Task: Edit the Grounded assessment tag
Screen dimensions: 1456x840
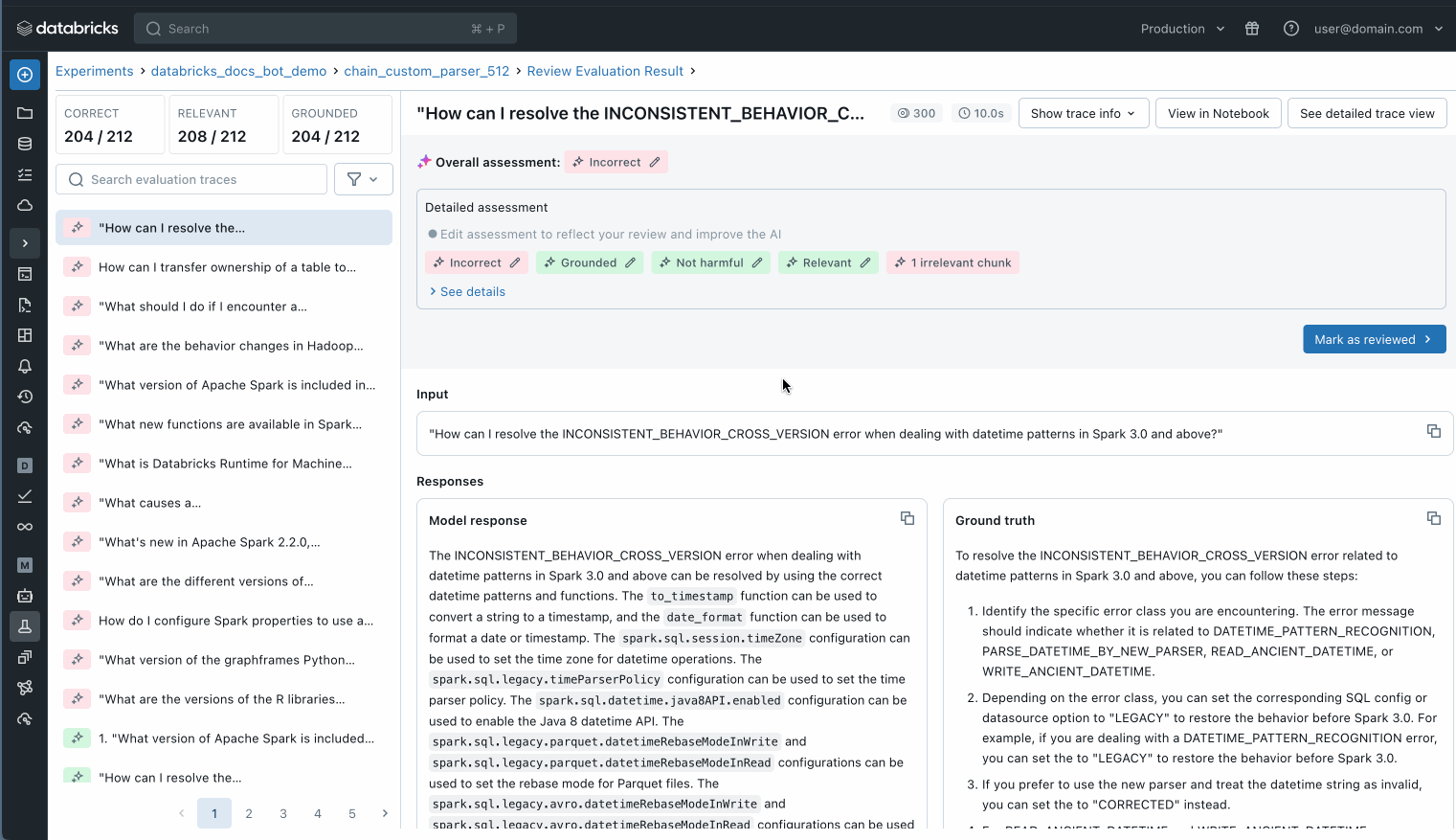Action: pyautogui.click(x=630, y=262)
